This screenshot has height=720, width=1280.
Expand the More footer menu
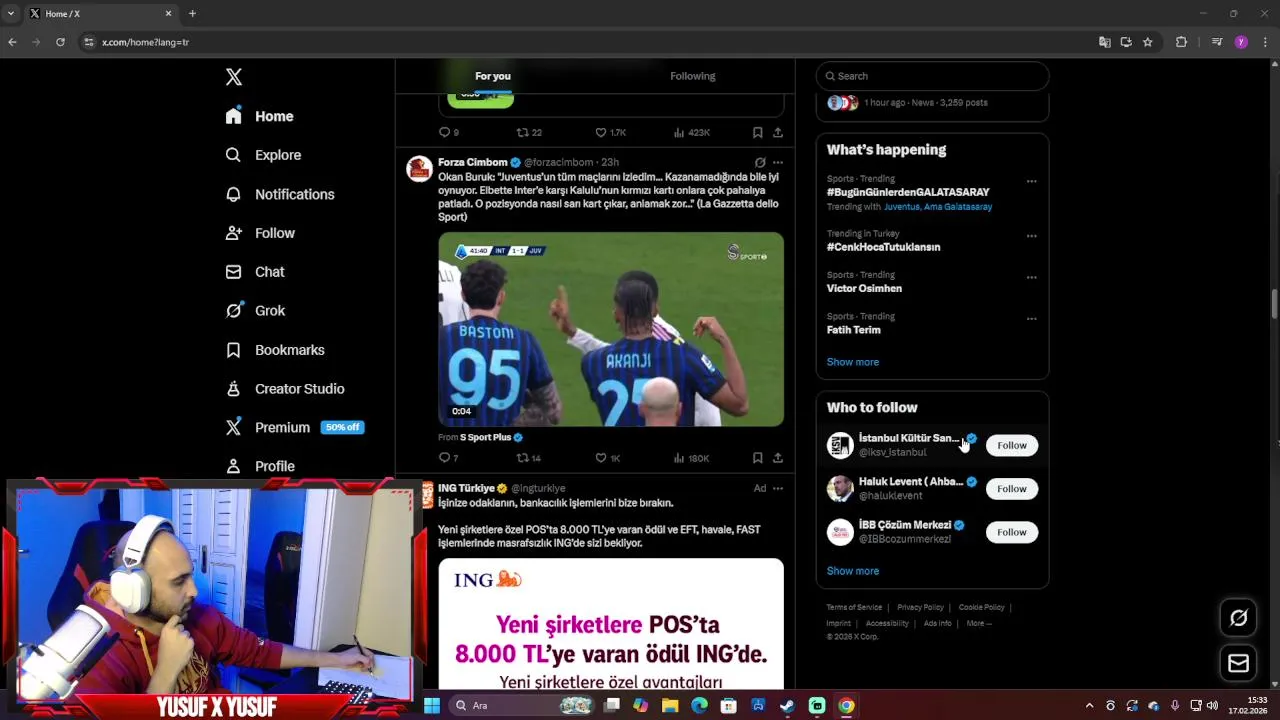point(979,623)
